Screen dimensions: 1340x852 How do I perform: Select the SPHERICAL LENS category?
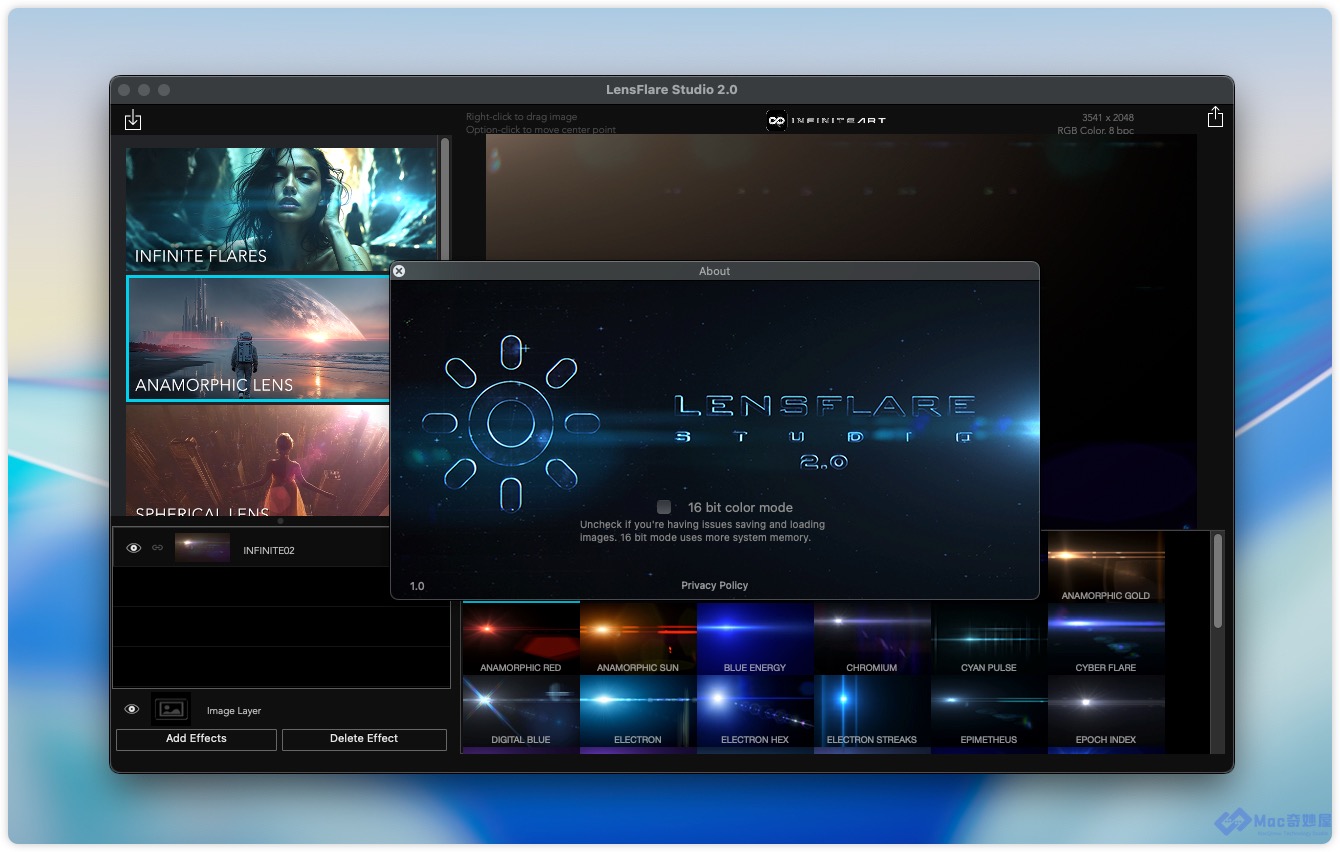tap(258, 461)
